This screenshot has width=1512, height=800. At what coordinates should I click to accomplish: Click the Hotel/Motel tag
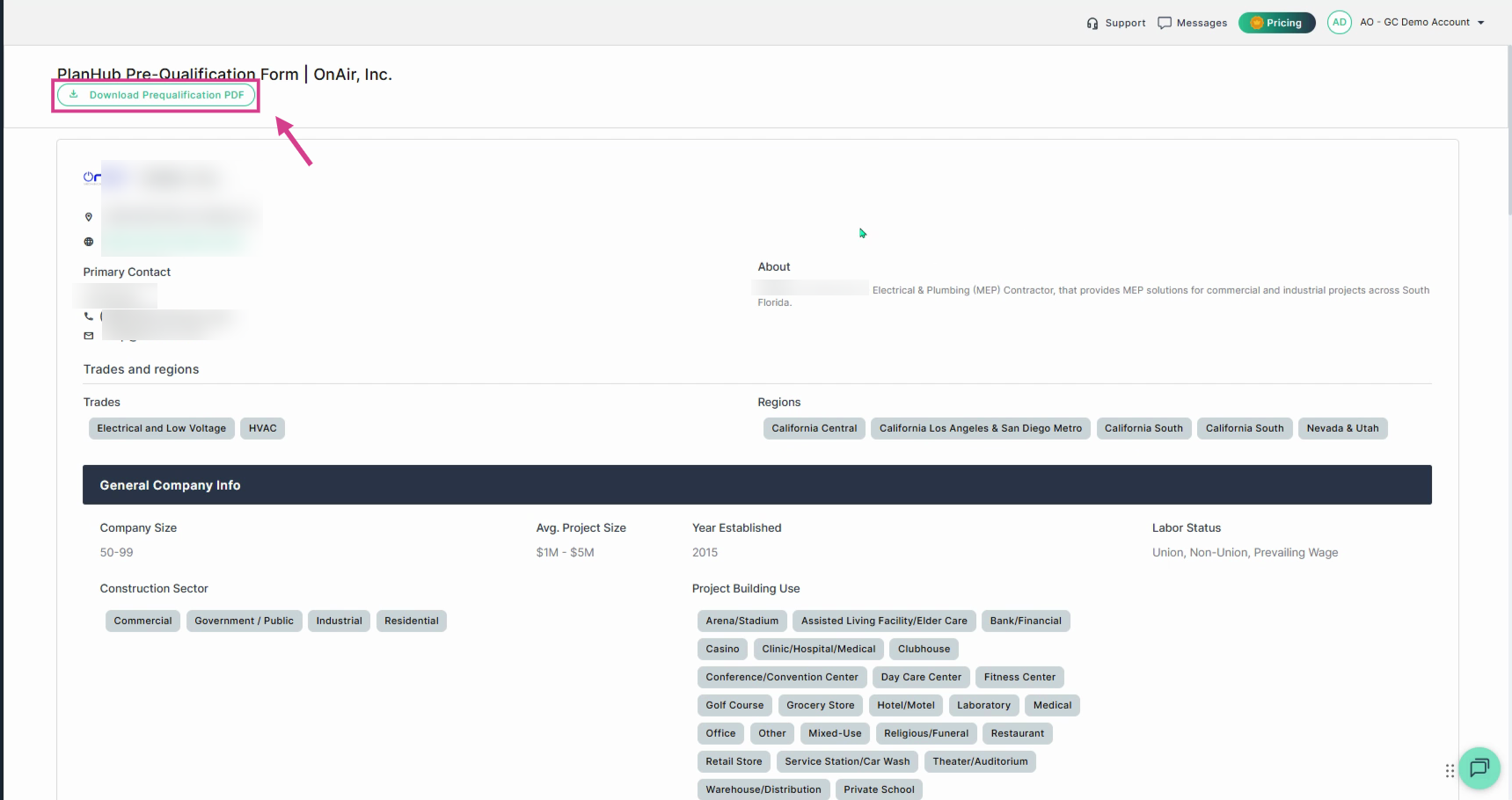[906, 705]
